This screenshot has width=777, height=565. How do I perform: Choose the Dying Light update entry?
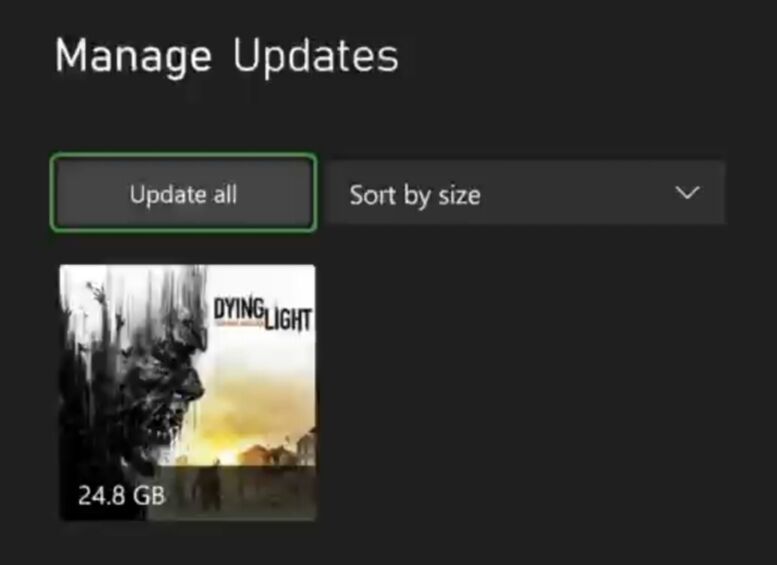[x=187, y=393]
